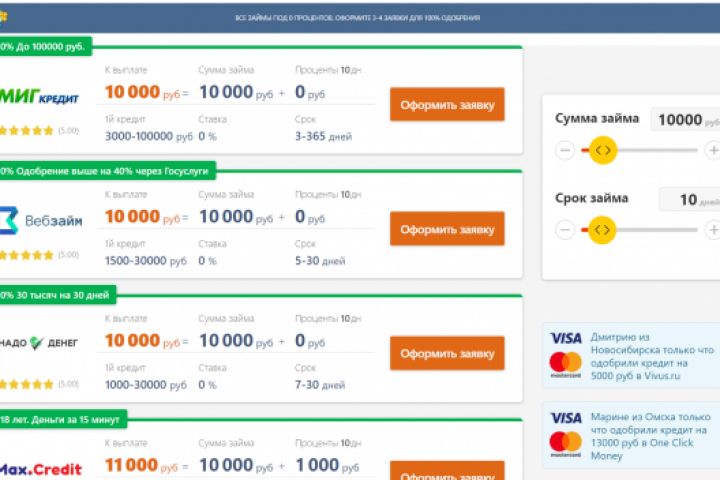Click the Max.Credit logo
This screenshot has width=720, height=480.
pos(40,467)
